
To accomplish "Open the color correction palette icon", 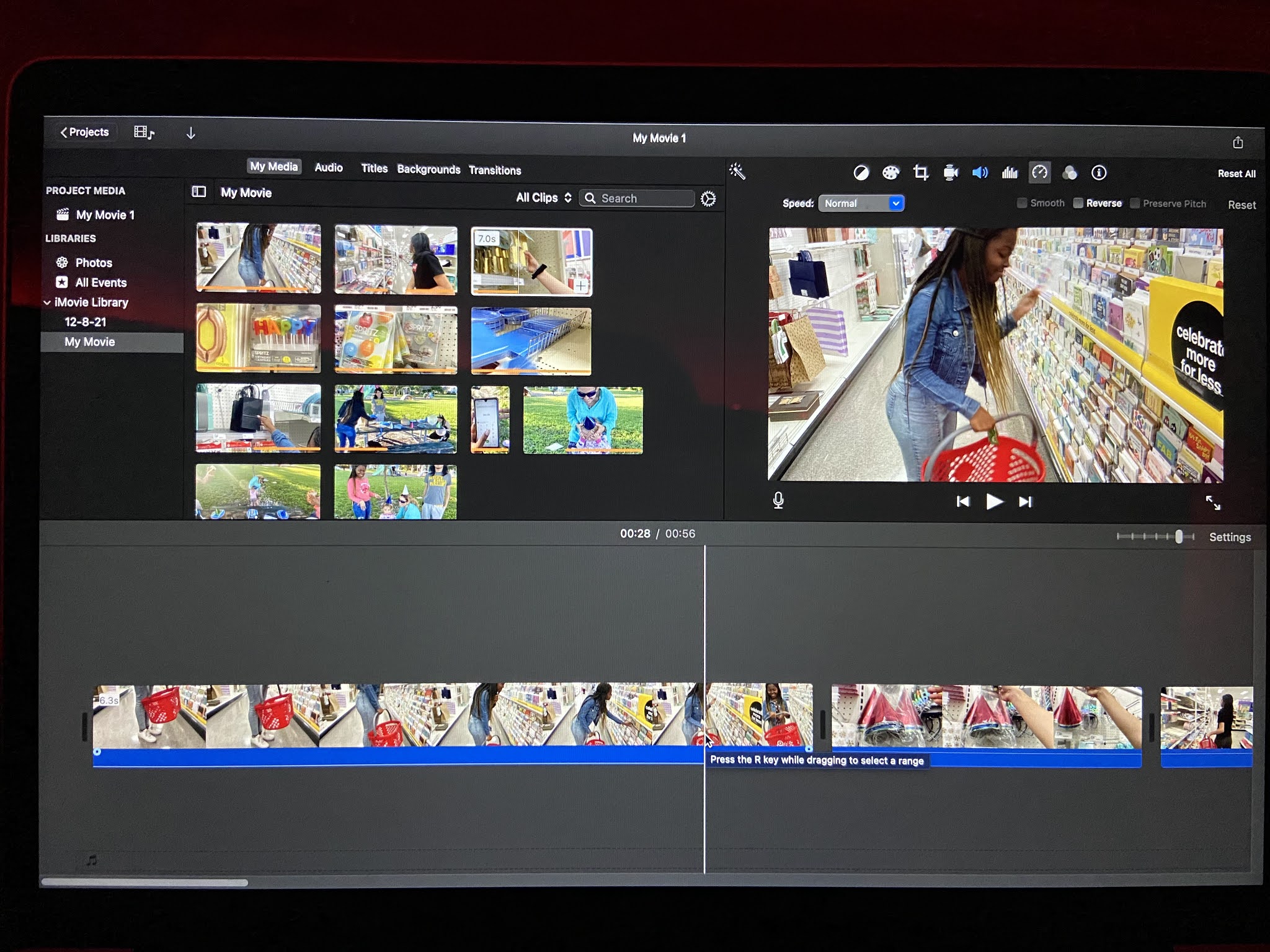I will coord(890,173).
